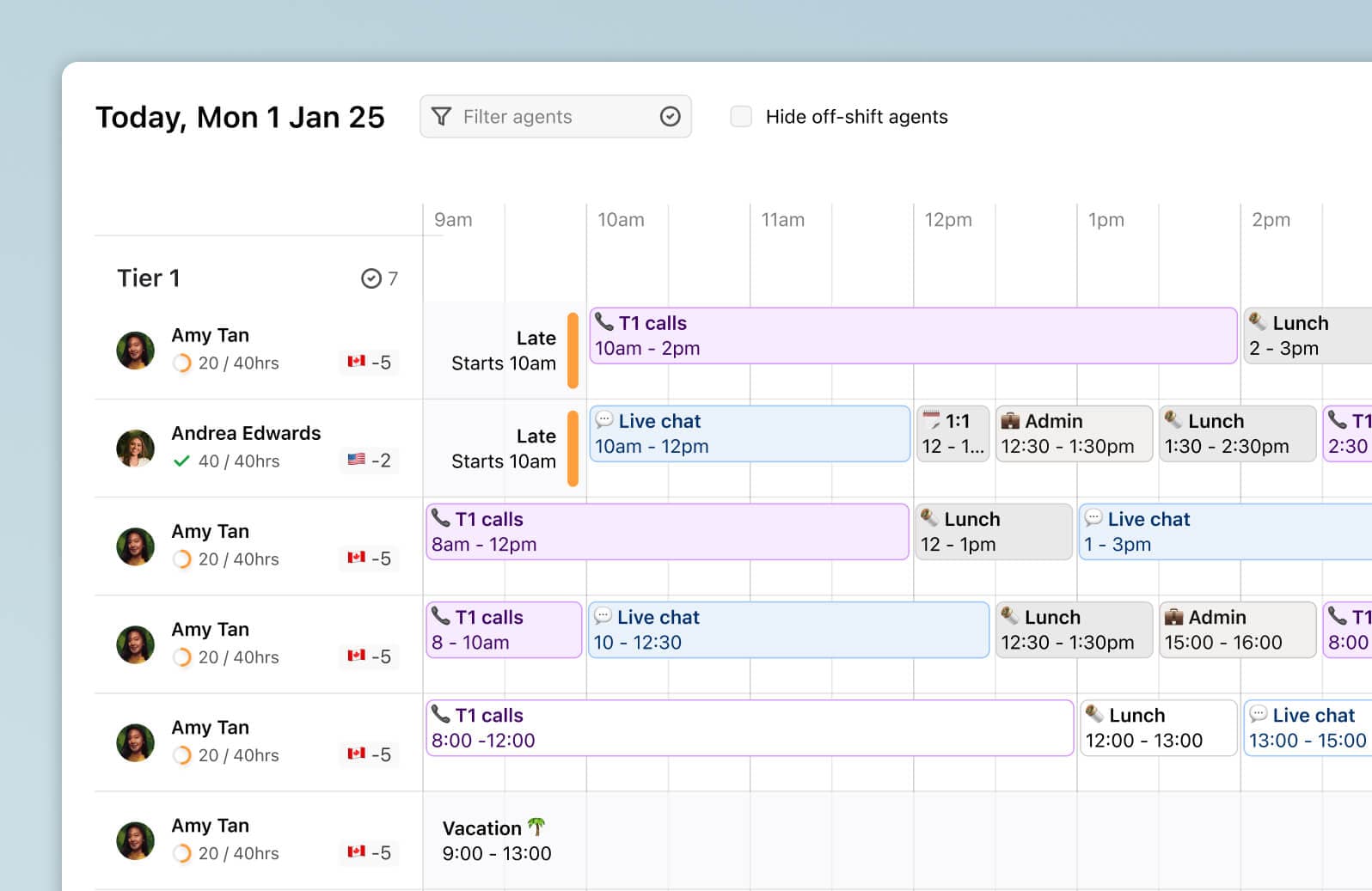Screen dimensions: 1372x891
Task: Select Andrea Edwards' avatar photo
Action: click(135, 448)
